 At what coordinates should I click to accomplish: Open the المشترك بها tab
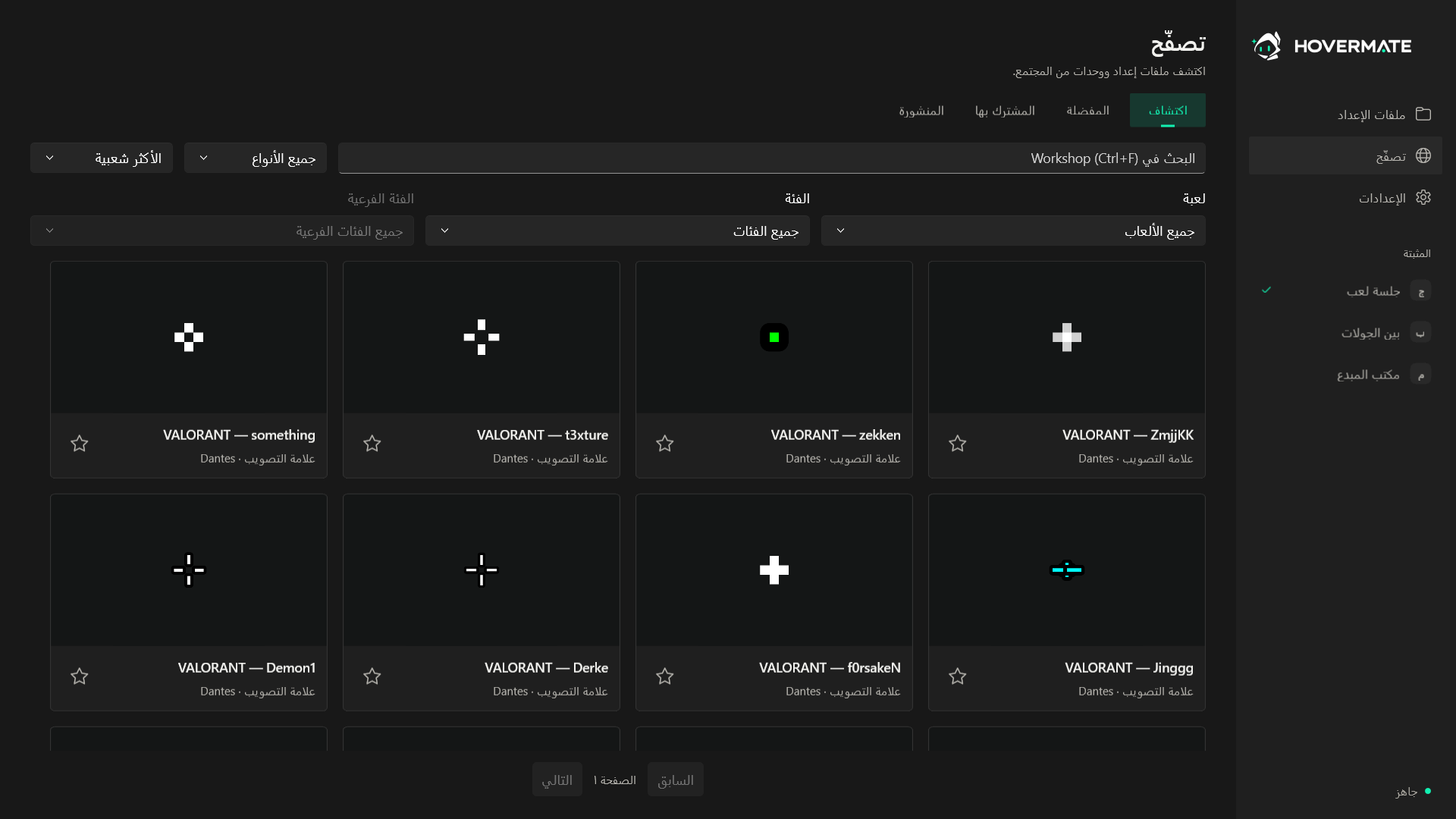click(1005, 111)
